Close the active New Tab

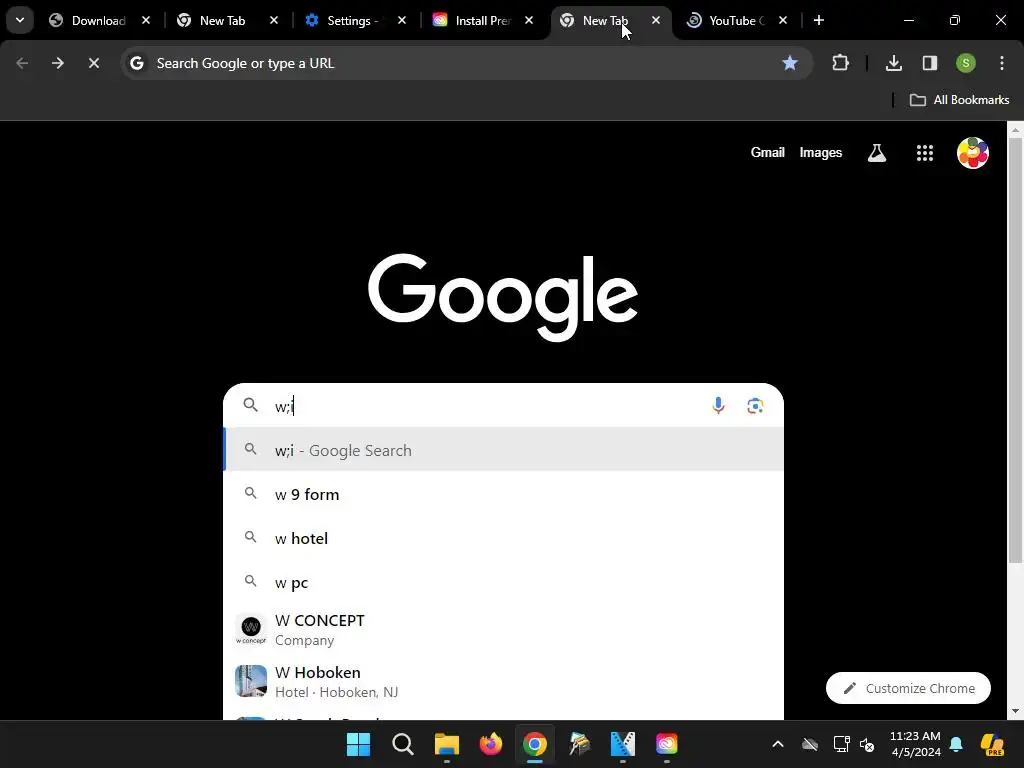coord(656,20)
